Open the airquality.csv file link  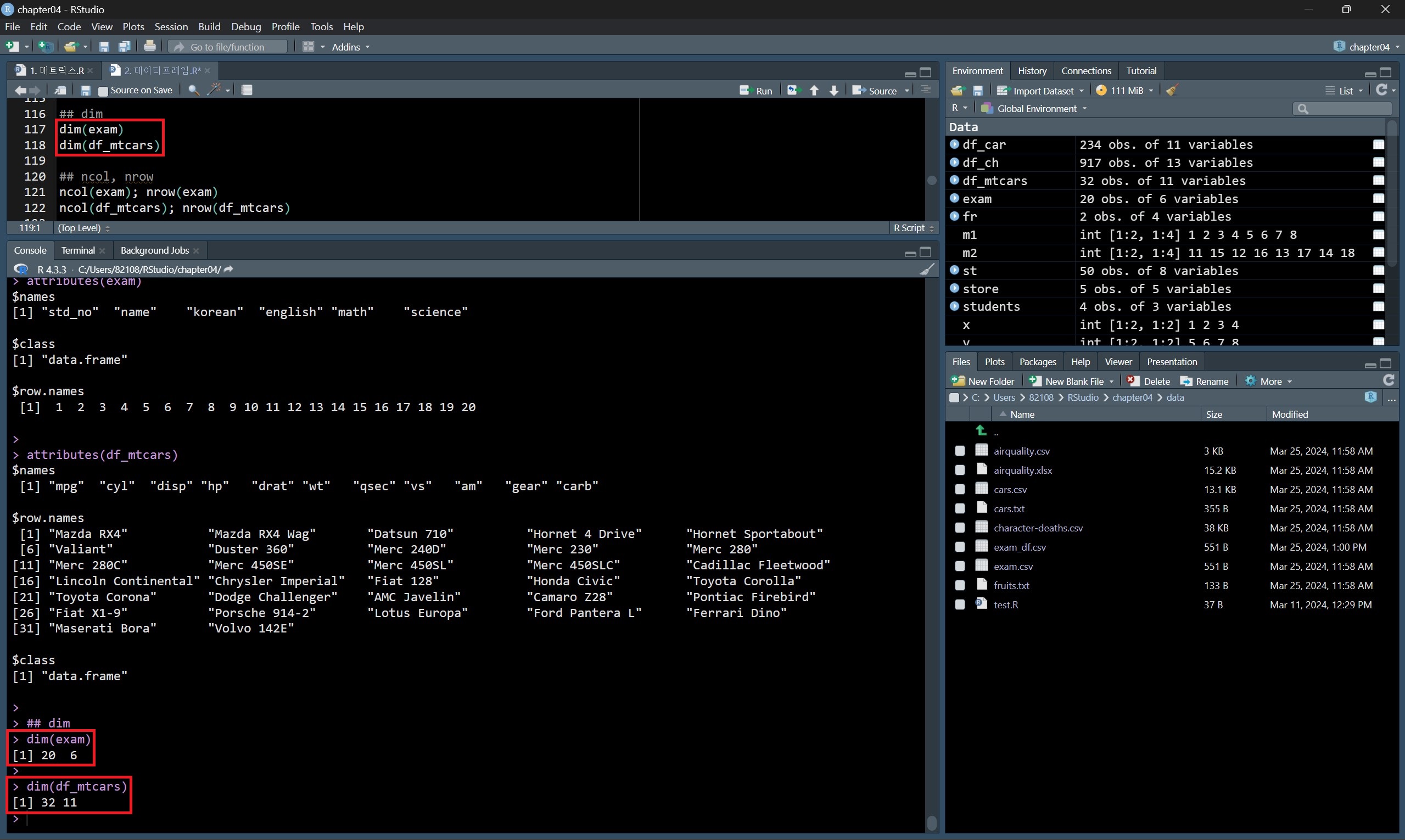pos(1021,451)
